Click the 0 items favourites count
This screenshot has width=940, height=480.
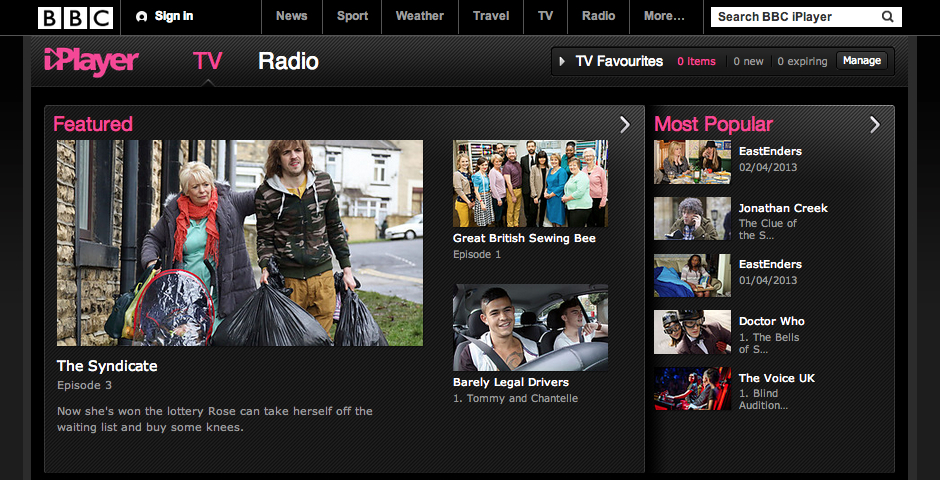point(696,61)
